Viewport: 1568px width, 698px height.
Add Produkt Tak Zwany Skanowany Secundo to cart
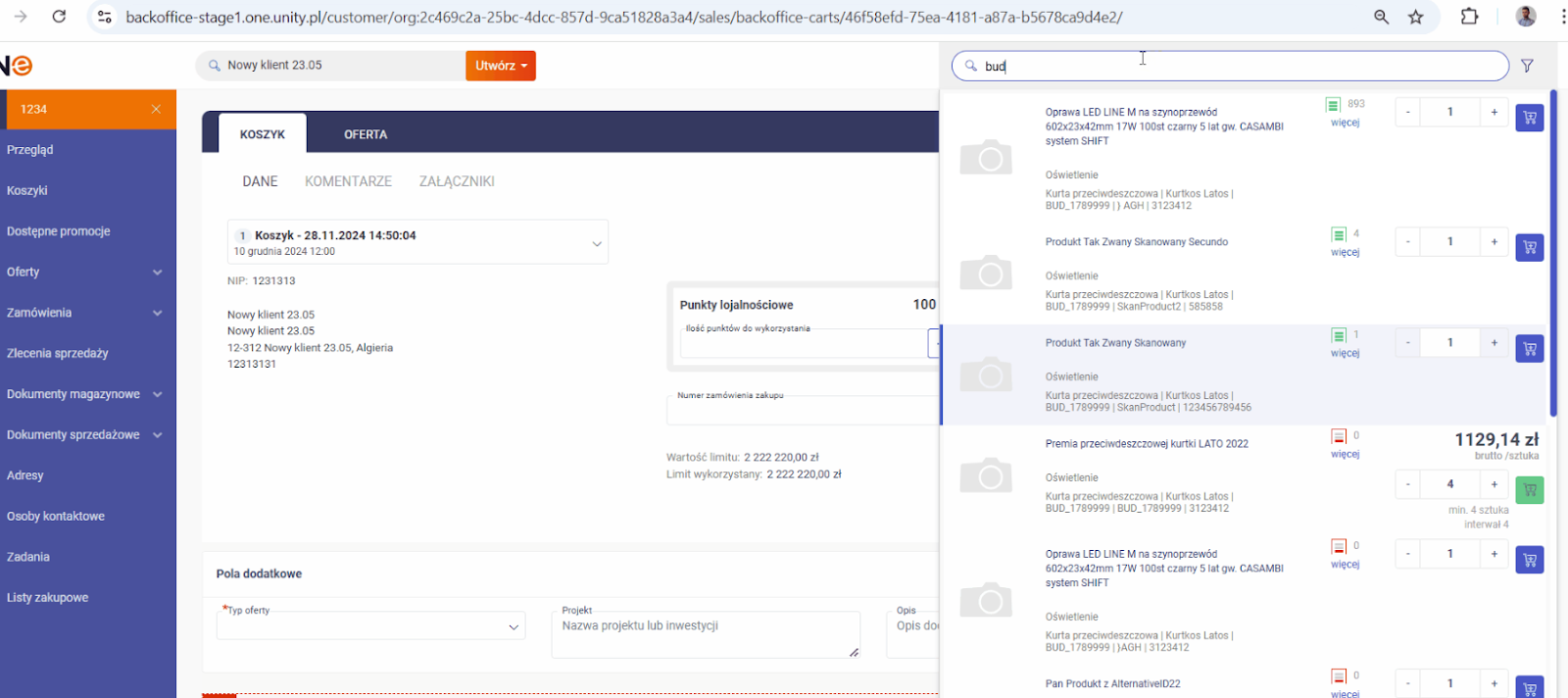pyautogui.click(x=1529, y=247)
